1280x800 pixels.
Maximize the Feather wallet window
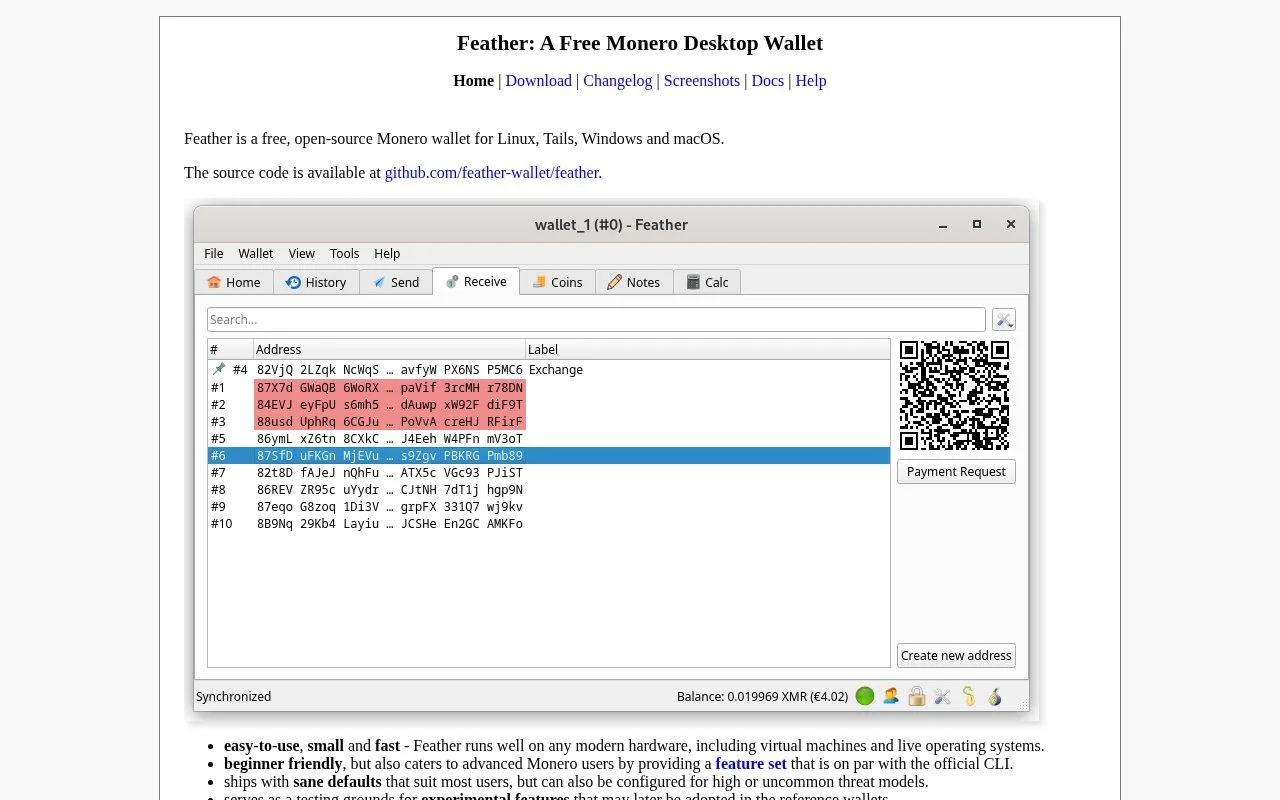point(977,224)
